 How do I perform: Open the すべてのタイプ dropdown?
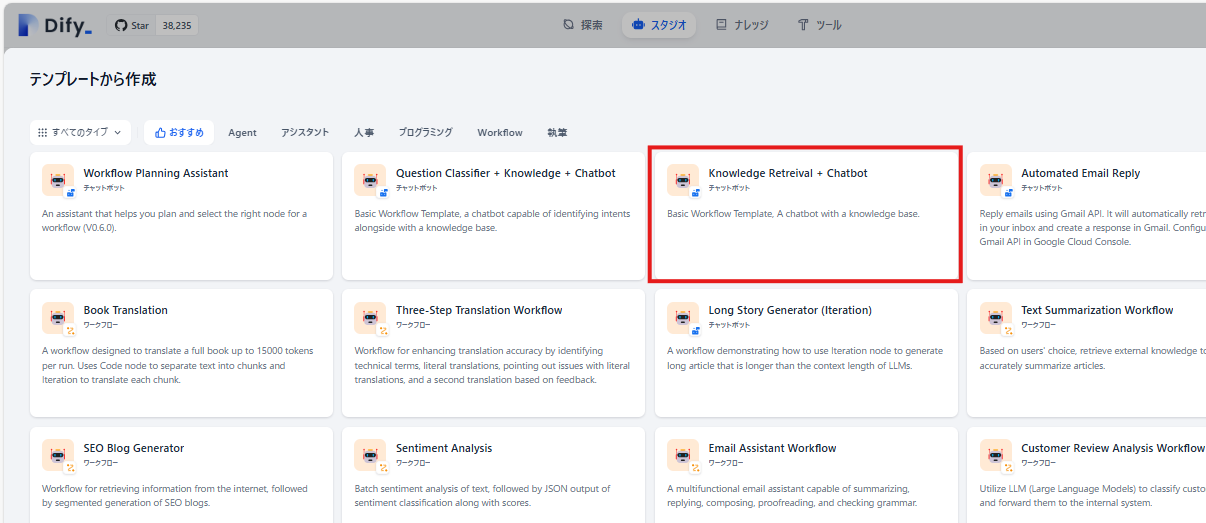coord(81,132)
